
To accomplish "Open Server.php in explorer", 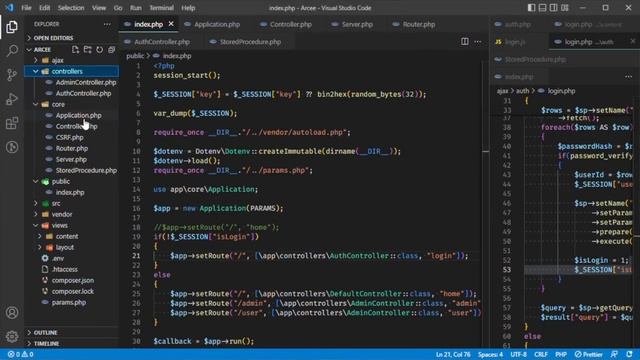I will click(71, 160).
